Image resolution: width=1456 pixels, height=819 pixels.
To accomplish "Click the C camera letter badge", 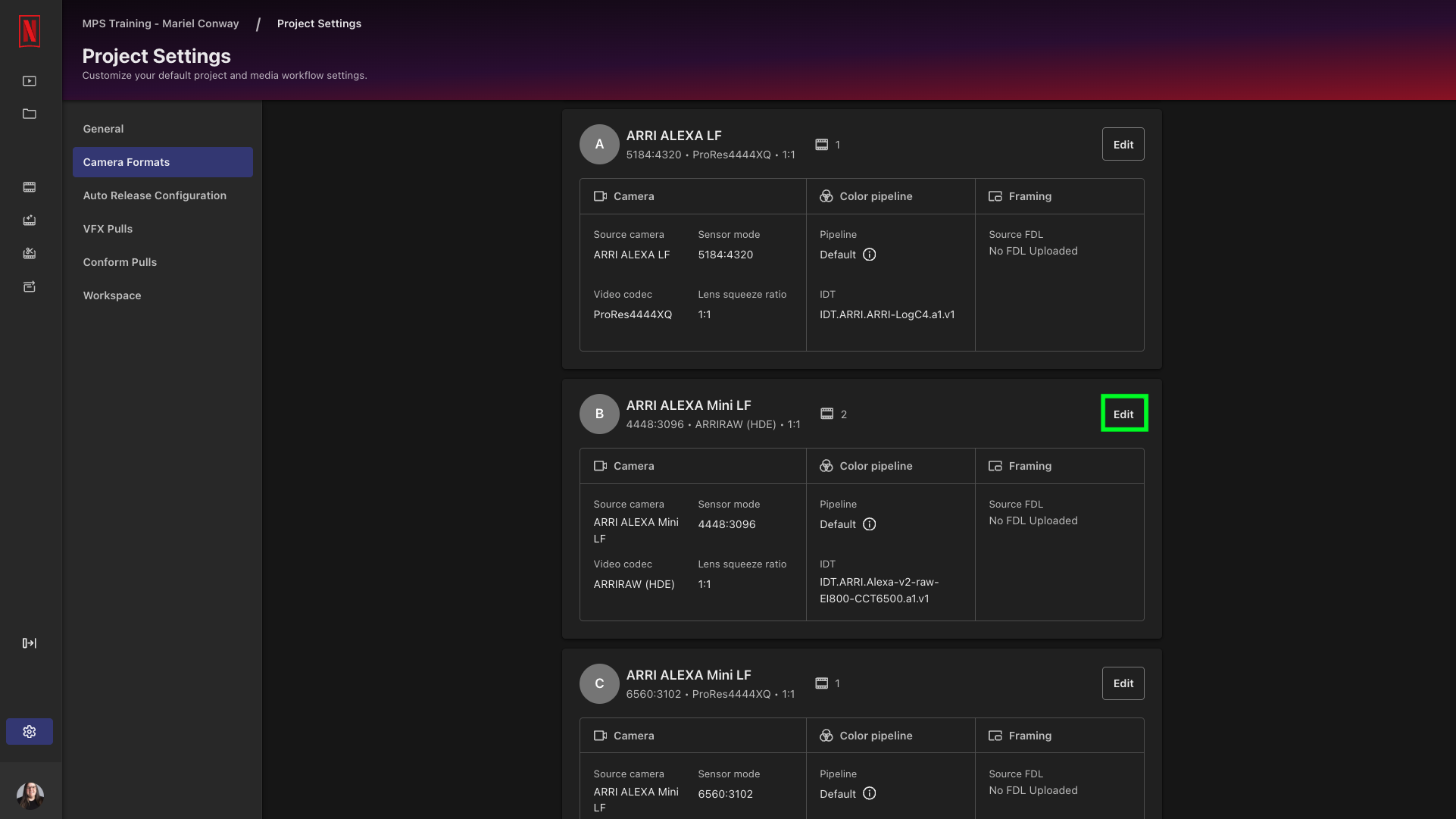I will (599, 683).
